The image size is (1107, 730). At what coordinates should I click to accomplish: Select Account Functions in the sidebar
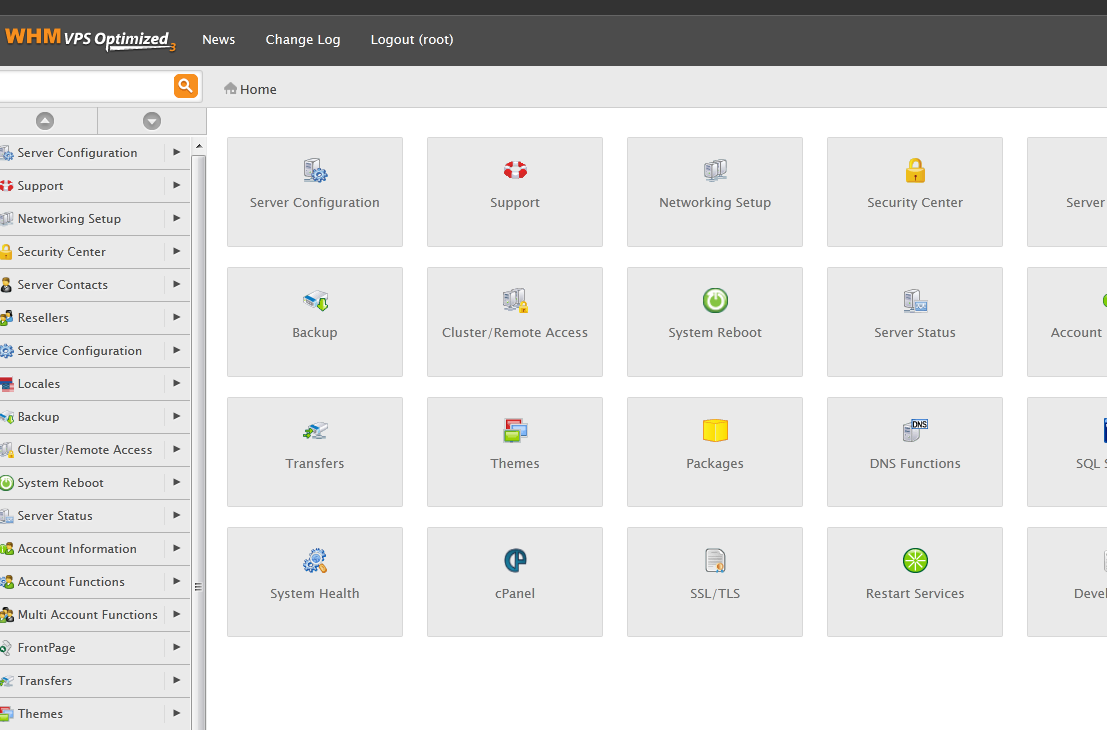click(71, 582)
